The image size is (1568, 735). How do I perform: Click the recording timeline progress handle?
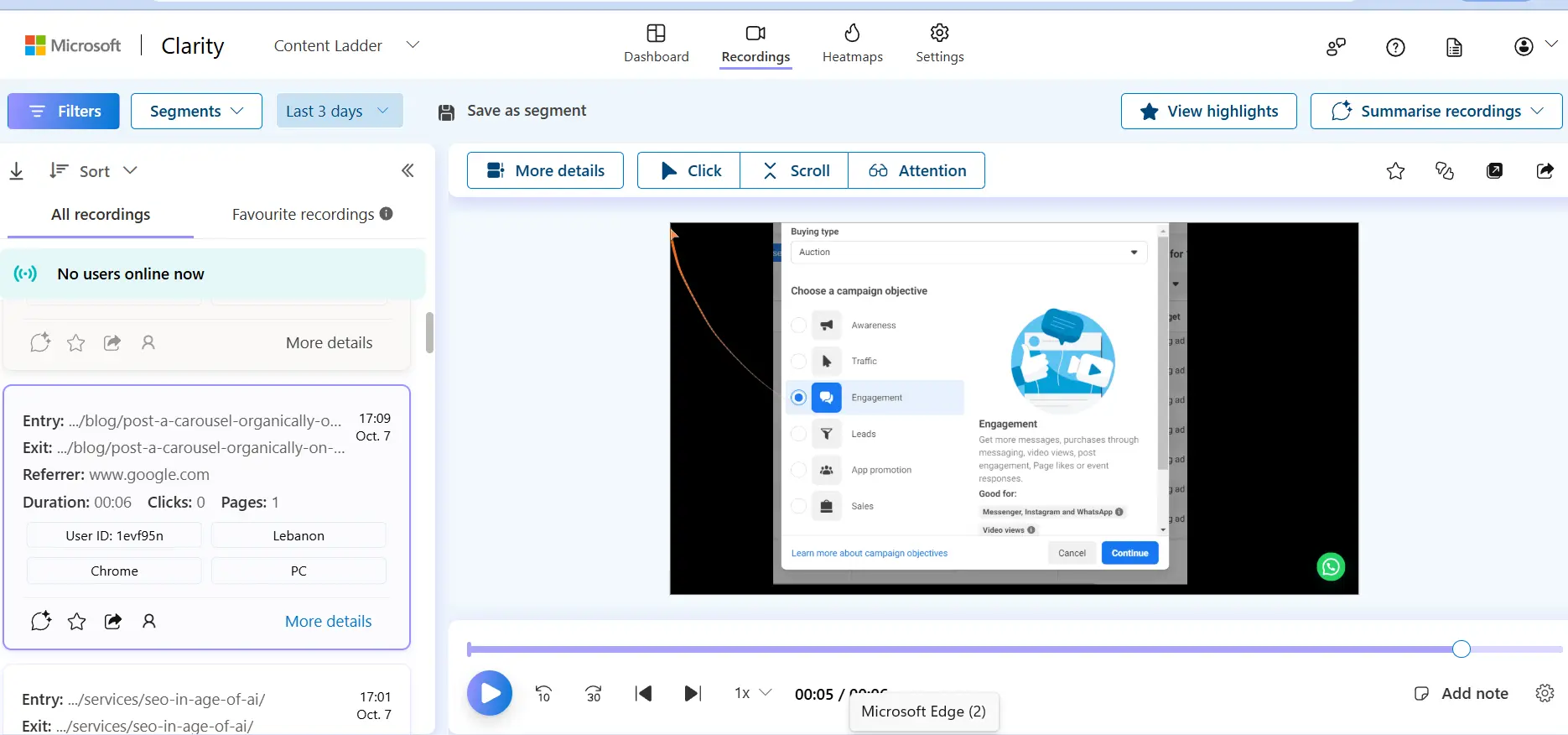pyautogui.click(x=1462, y=649)
